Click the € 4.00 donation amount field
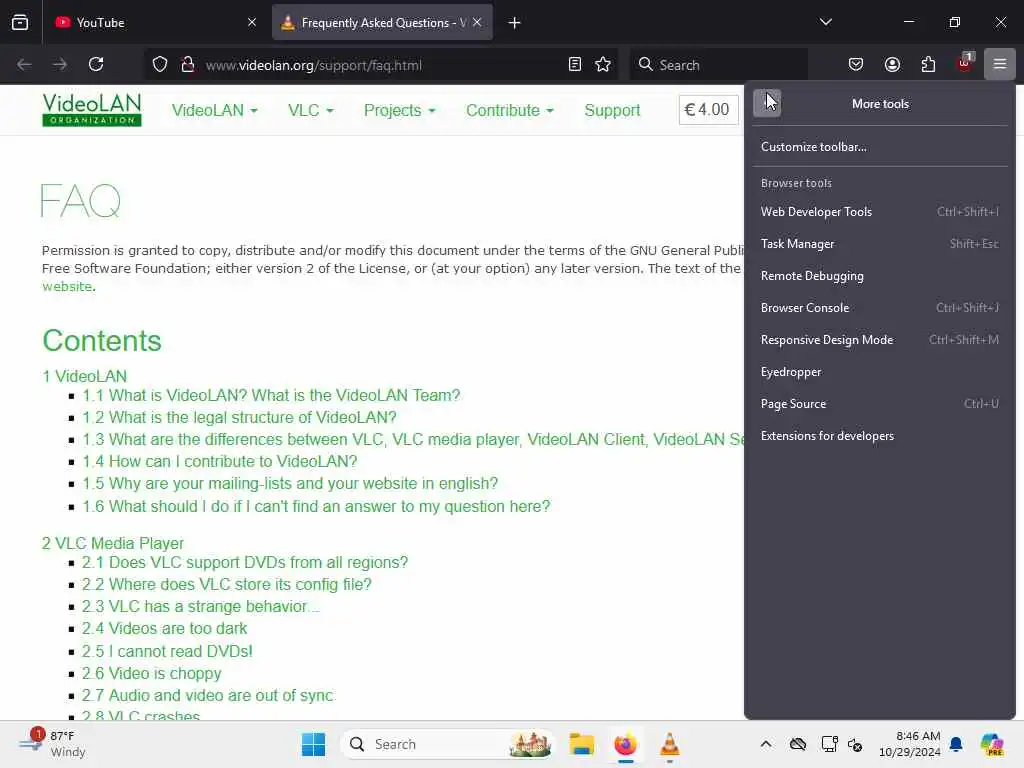Viewport: 1024px width, 768px height. click(709, 110)
